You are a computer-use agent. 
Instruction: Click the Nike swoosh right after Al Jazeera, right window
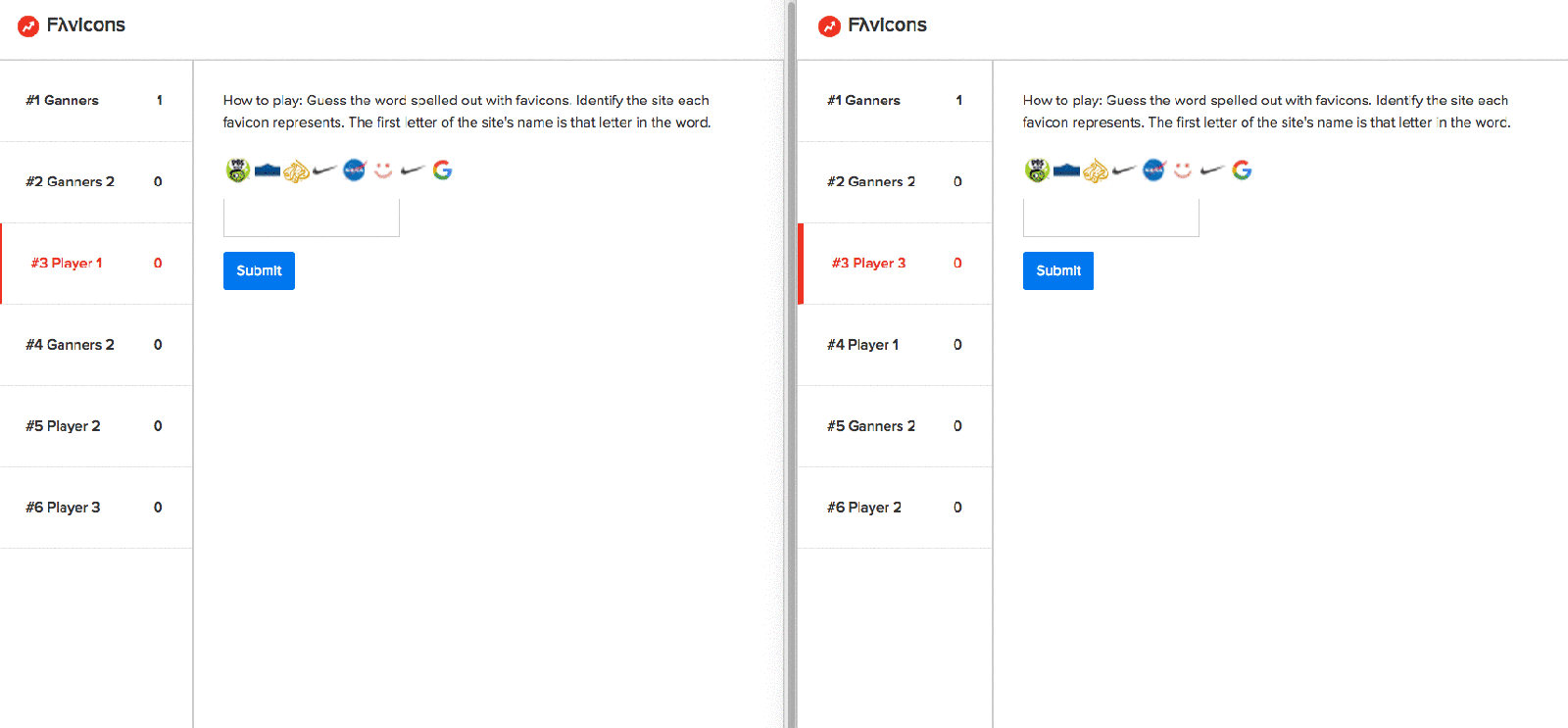tap(1125, 170)
